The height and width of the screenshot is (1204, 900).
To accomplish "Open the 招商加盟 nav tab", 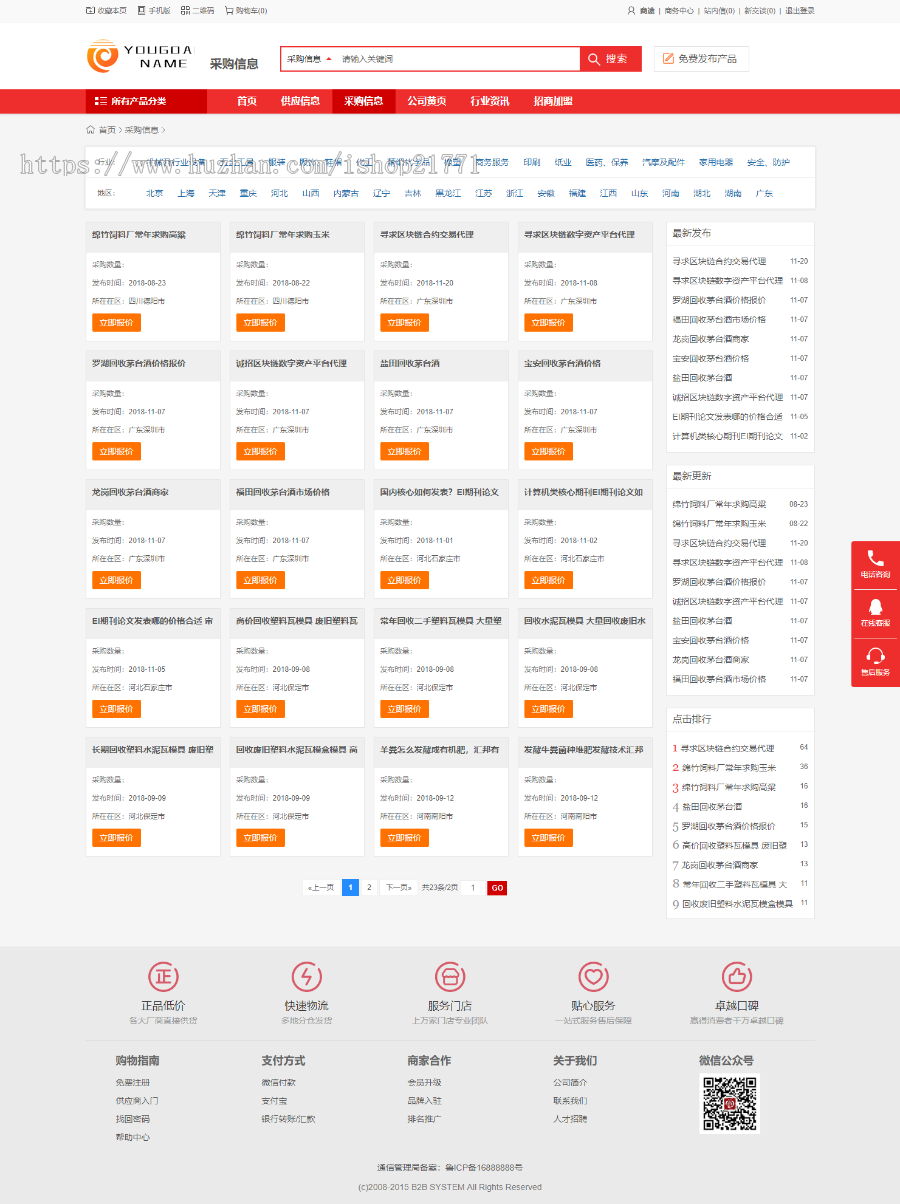I will click(x=553, y=101).
